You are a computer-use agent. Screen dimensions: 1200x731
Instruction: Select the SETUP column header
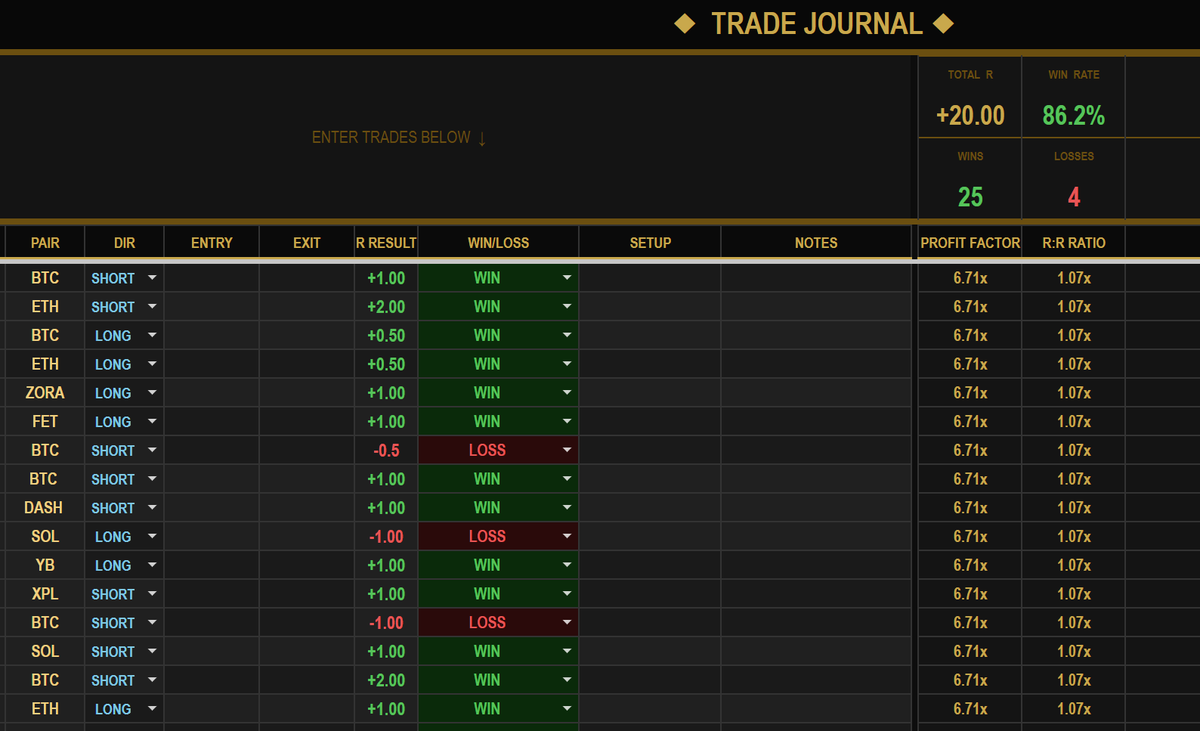[650, 243]
